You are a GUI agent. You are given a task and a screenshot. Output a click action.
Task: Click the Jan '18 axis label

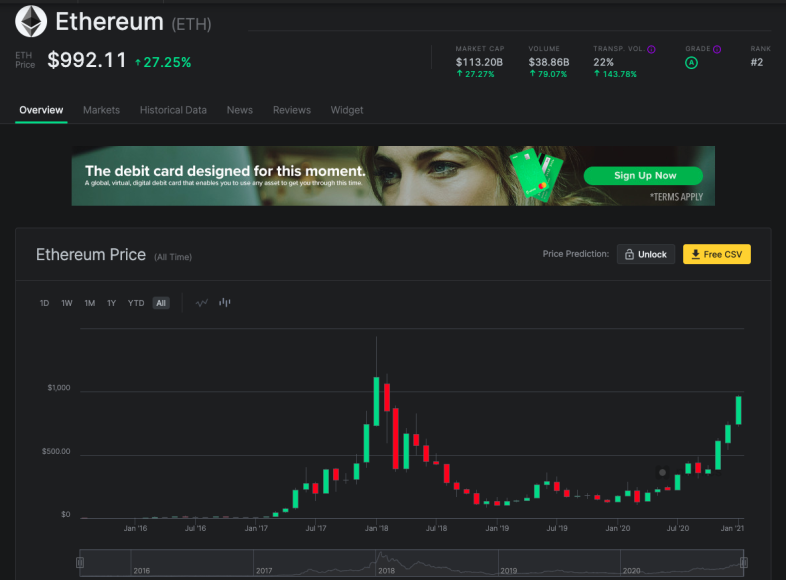click(x=376, y=528)
